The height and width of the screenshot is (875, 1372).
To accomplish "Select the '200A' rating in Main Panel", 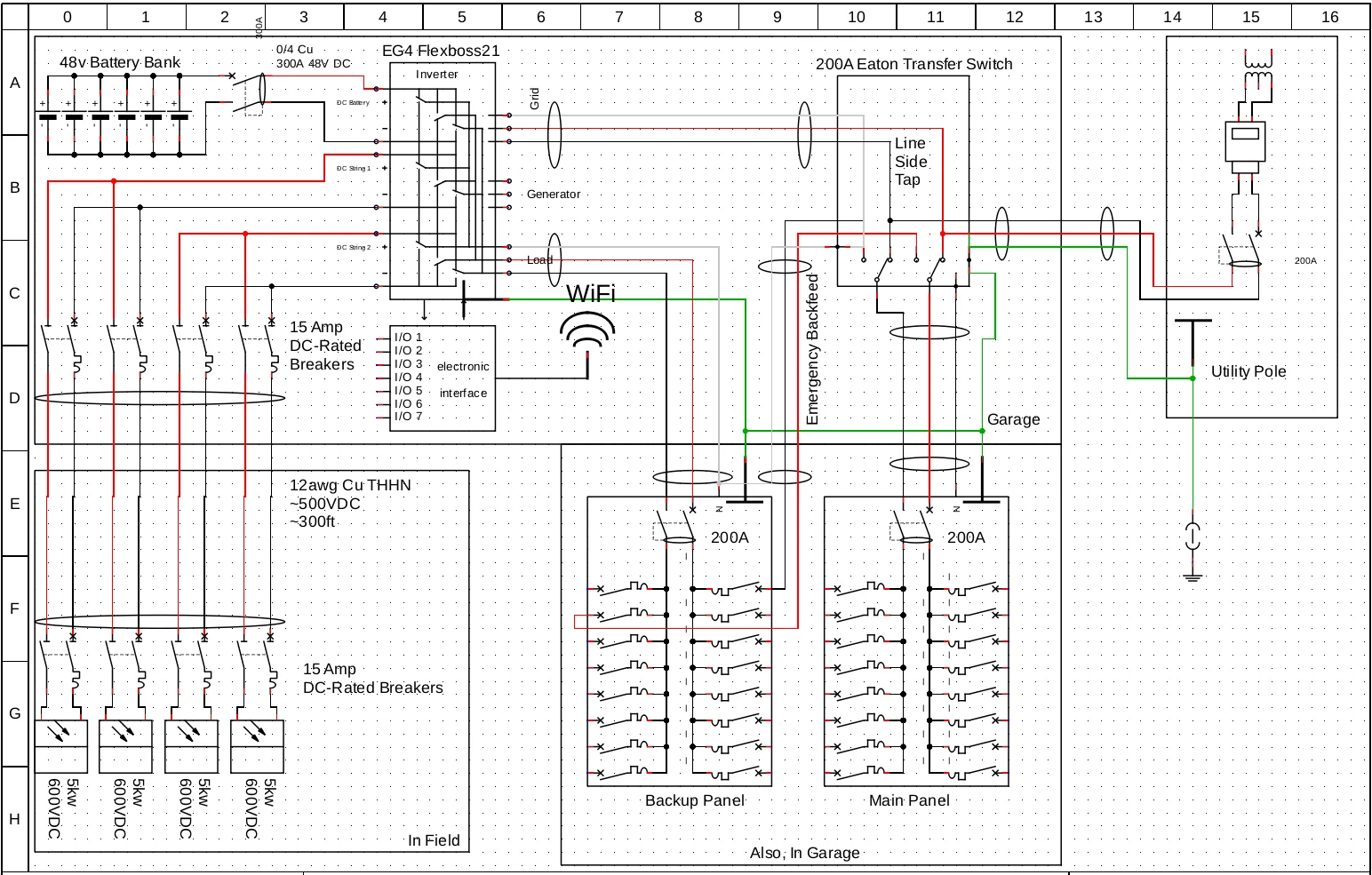I will [x=966, y=537].
